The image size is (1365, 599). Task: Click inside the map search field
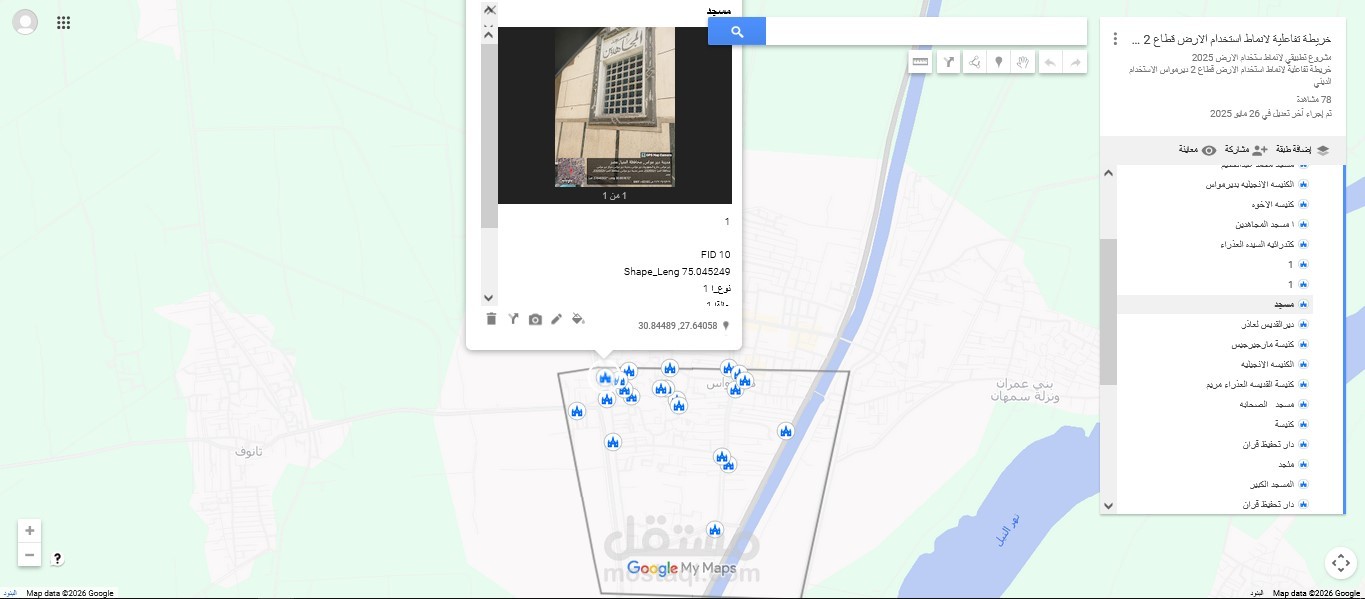[x=926, y=32]
